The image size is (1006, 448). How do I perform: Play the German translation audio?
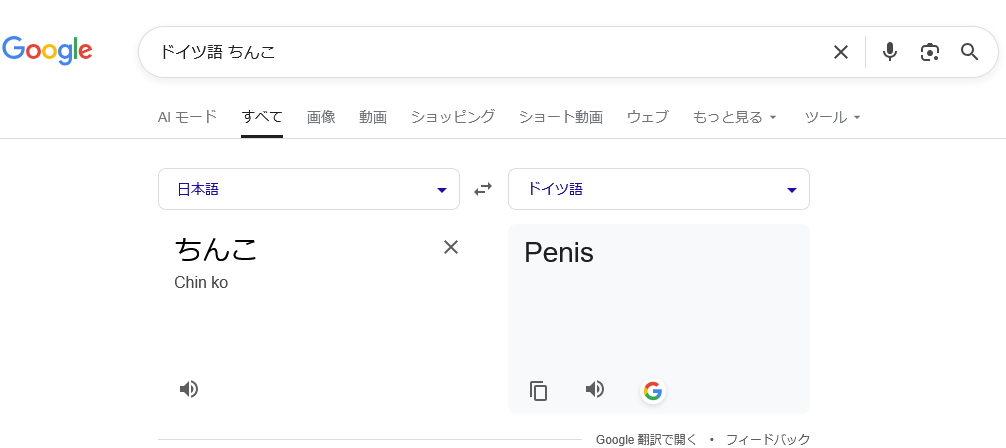click(x=595, y=389)
